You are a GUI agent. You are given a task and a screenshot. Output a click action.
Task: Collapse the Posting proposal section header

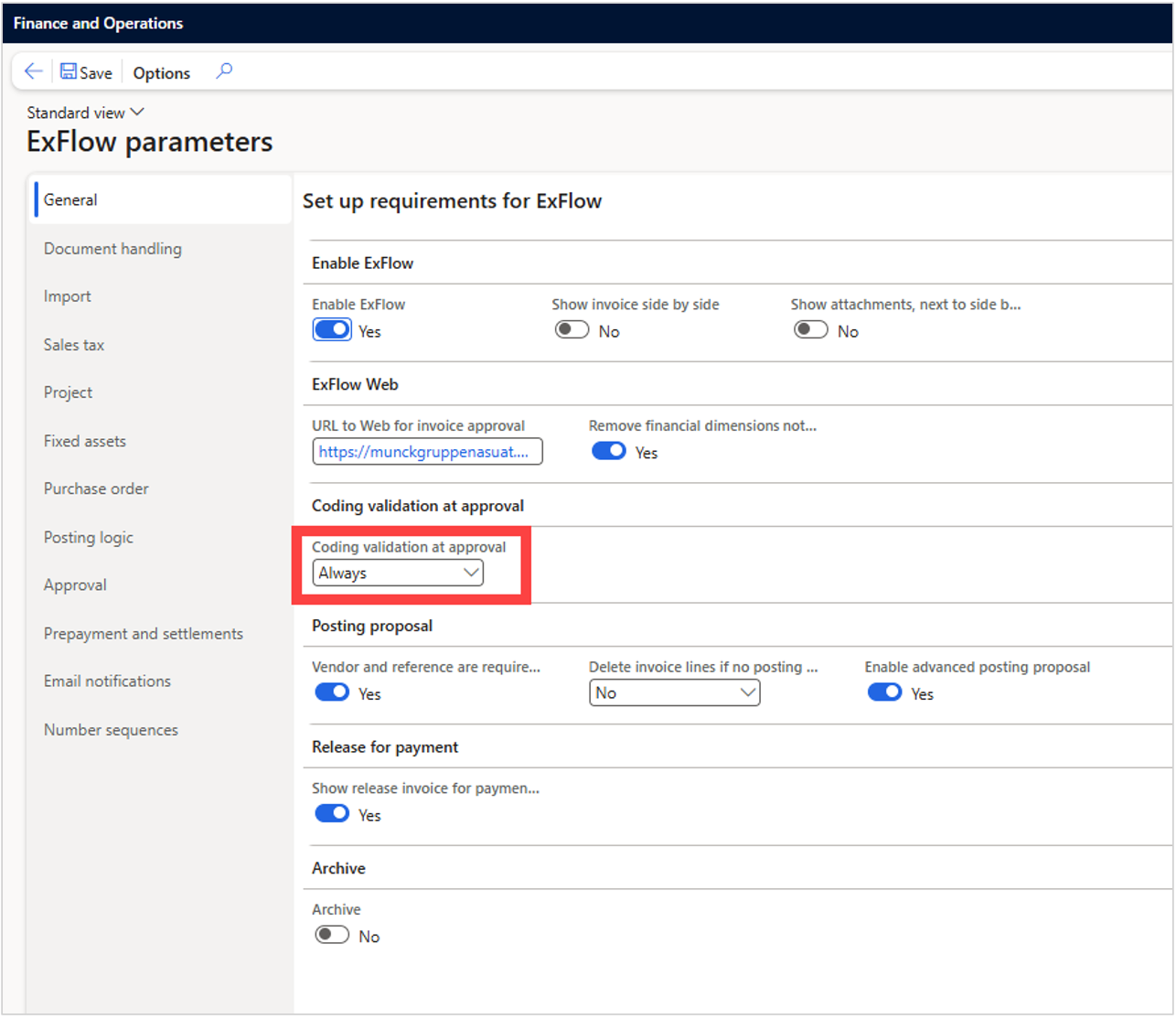point(372,627)
